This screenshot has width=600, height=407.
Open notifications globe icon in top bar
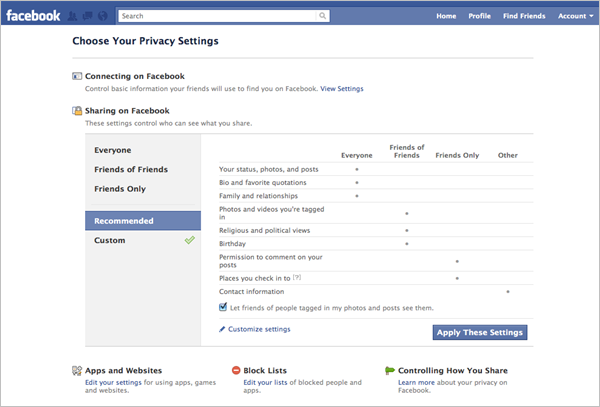click(x=105, y=16)
